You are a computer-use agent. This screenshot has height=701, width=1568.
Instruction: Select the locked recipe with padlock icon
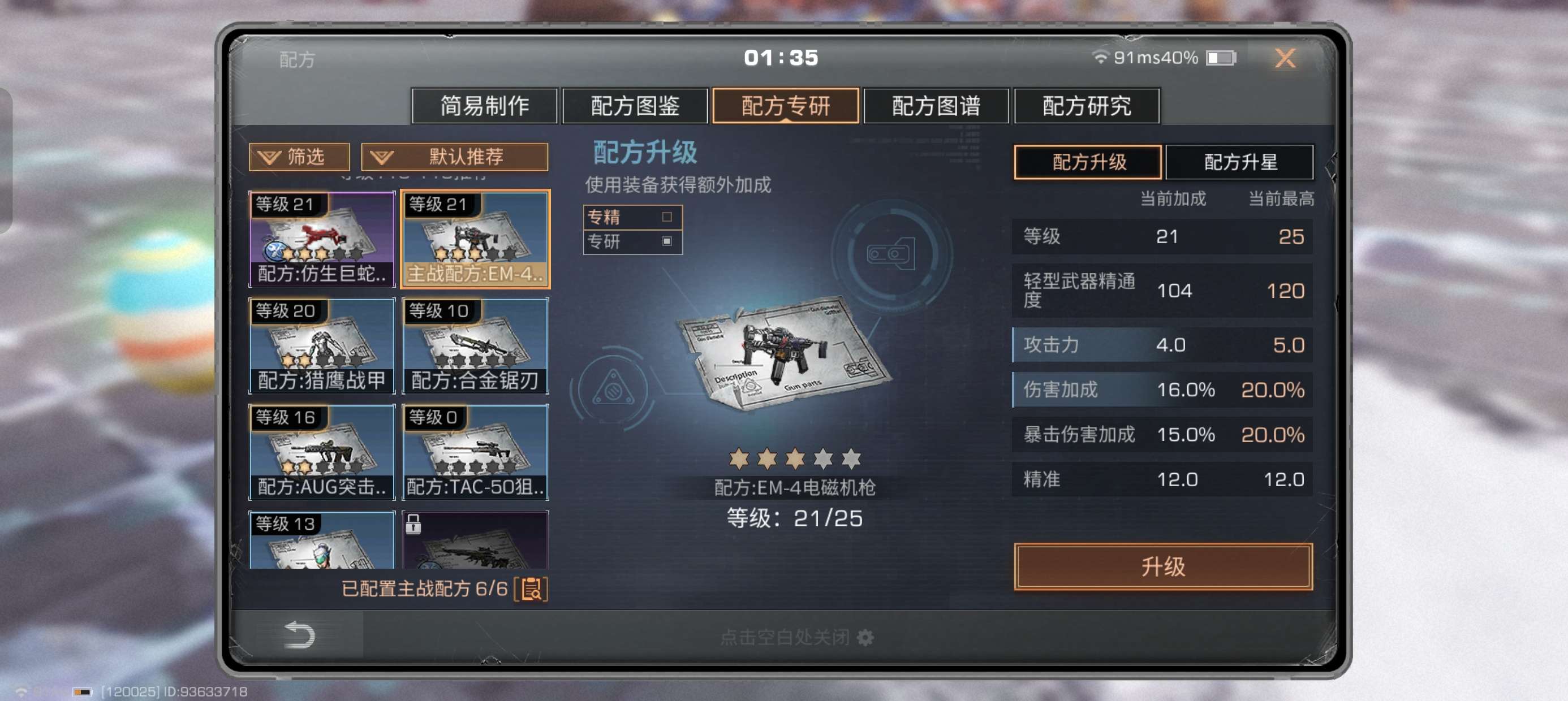click(x=475, y=540)
